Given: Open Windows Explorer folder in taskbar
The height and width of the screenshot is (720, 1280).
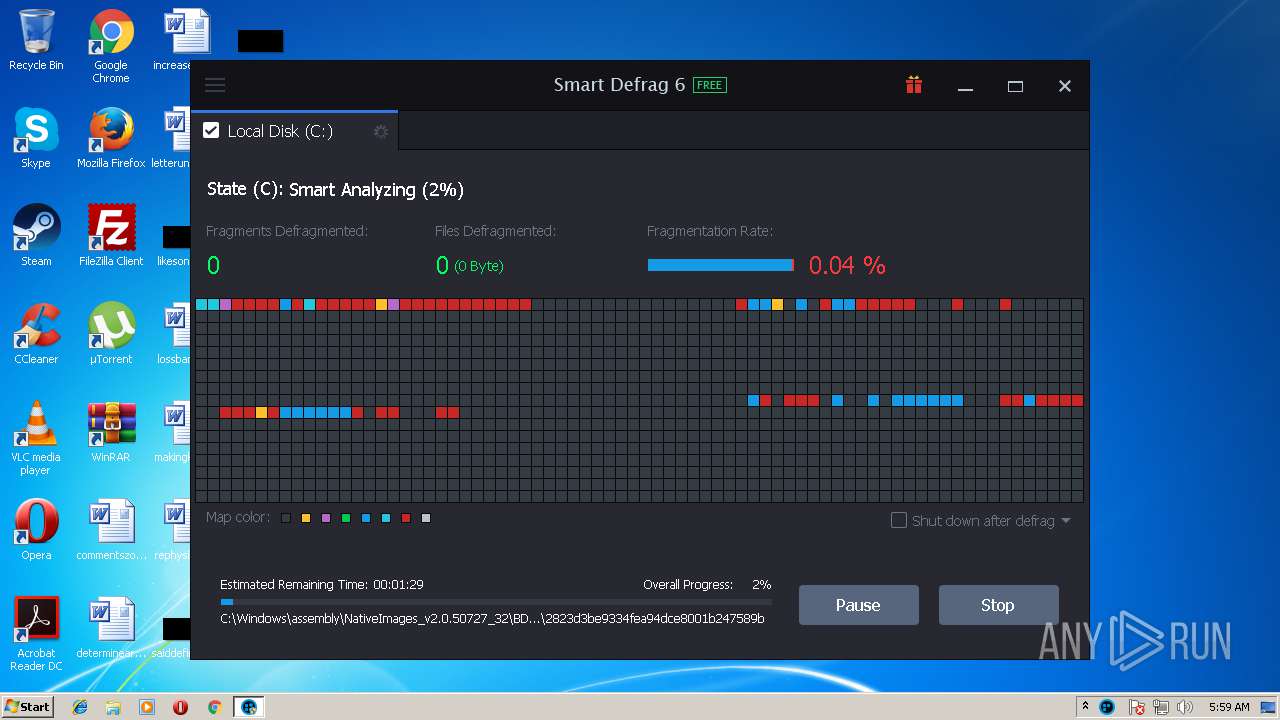Looking at the screenshot, I should 113,707.
